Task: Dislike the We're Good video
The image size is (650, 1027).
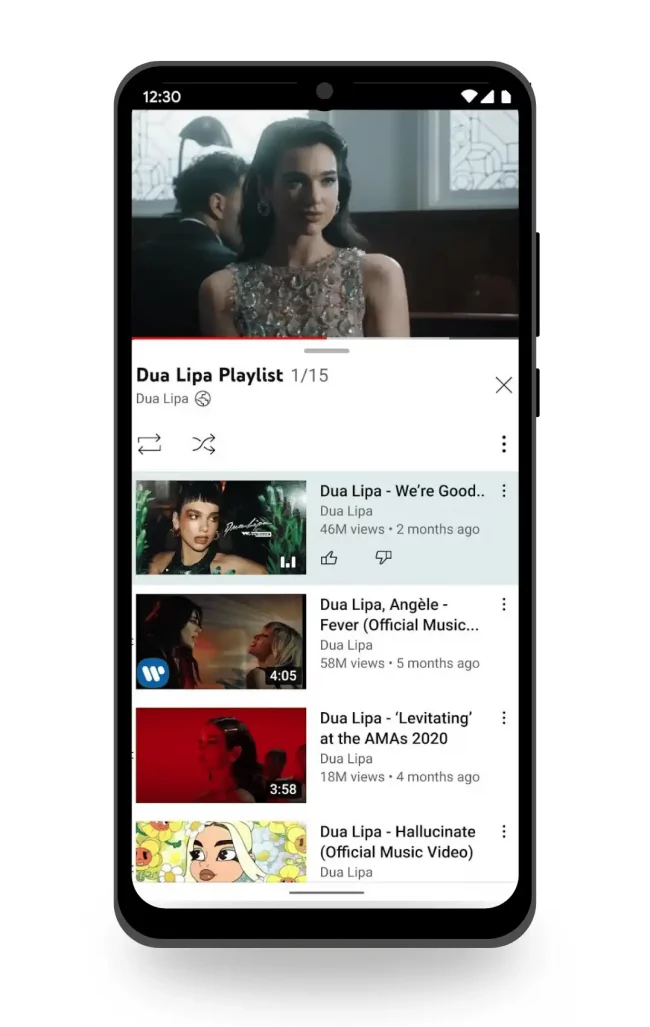Action: (383, 558)
